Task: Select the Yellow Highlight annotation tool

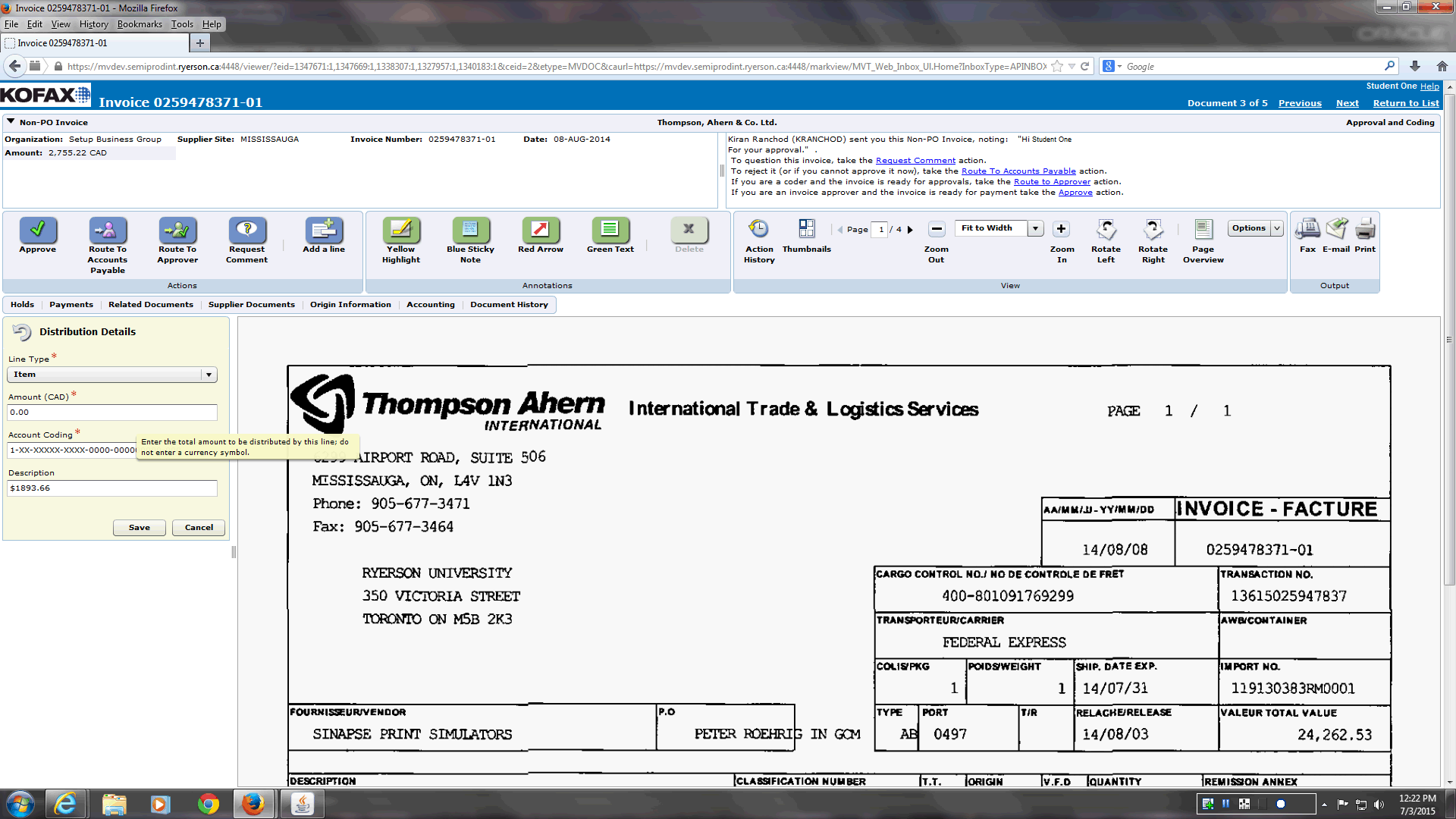Action: (x=400, y=229)
